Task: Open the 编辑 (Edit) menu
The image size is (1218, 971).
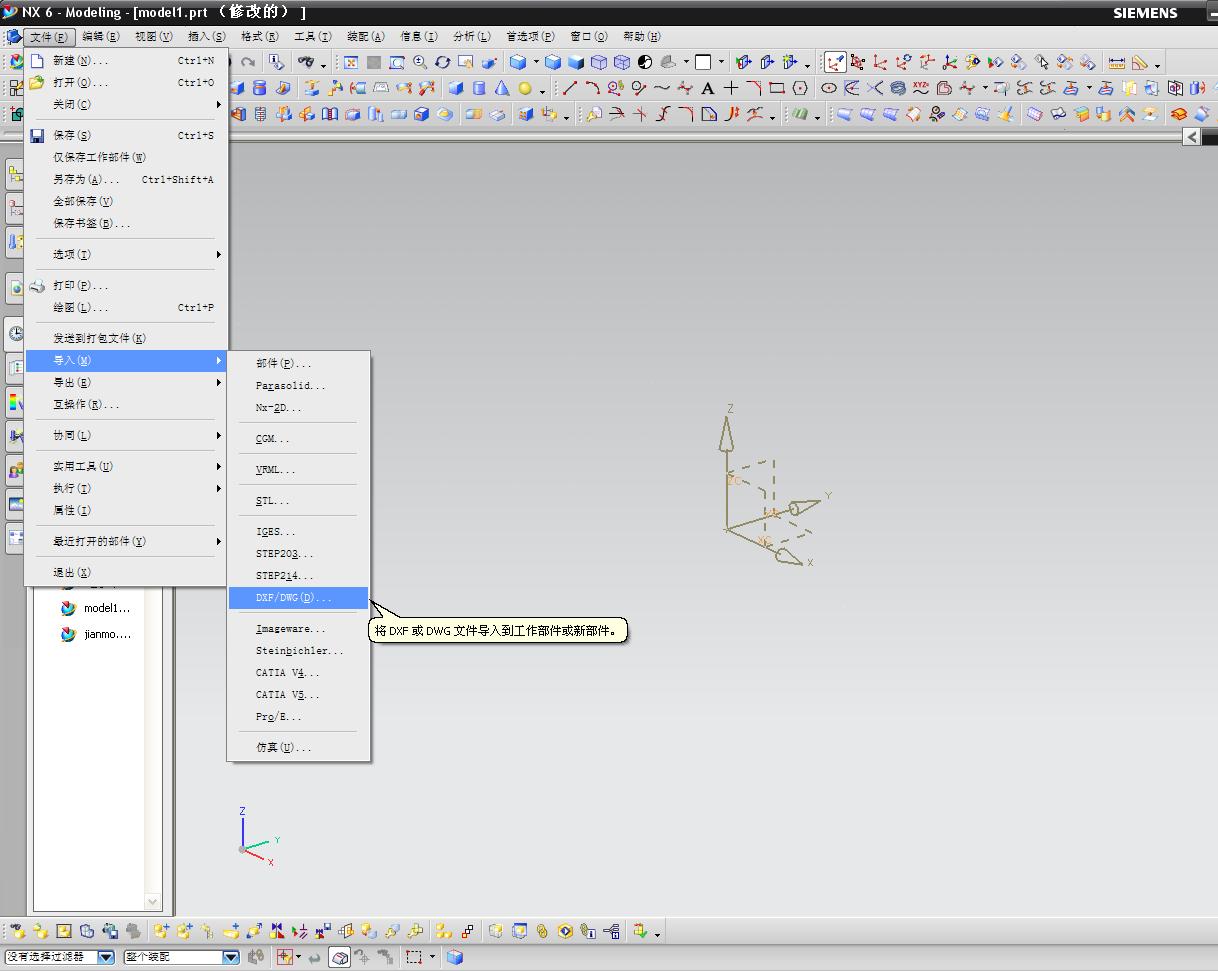Action: click(100, 37)
